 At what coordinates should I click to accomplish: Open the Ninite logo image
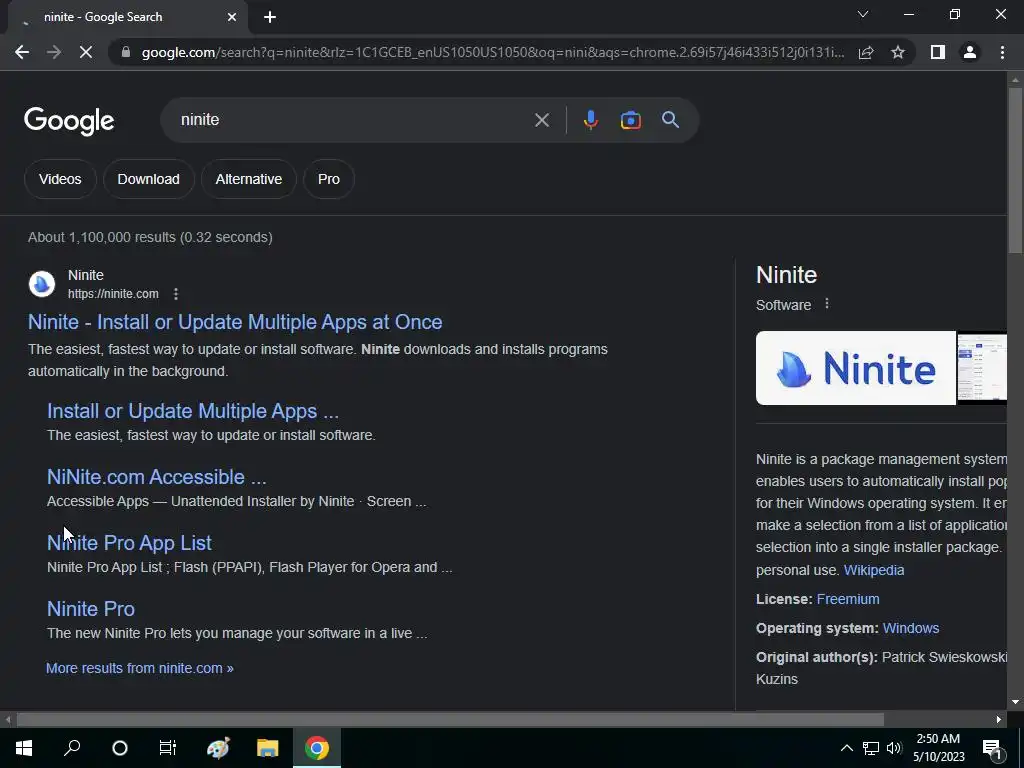[856, 368]
